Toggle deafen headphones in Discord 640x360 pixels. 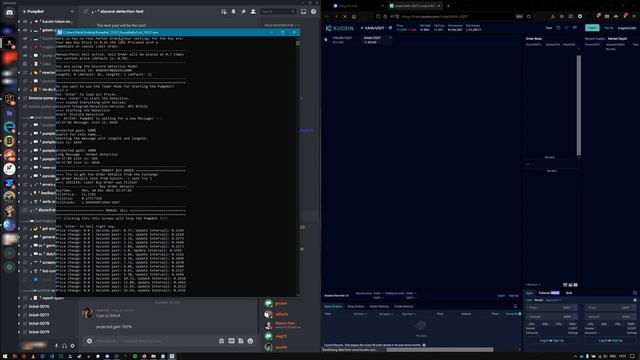pos(64,346)
